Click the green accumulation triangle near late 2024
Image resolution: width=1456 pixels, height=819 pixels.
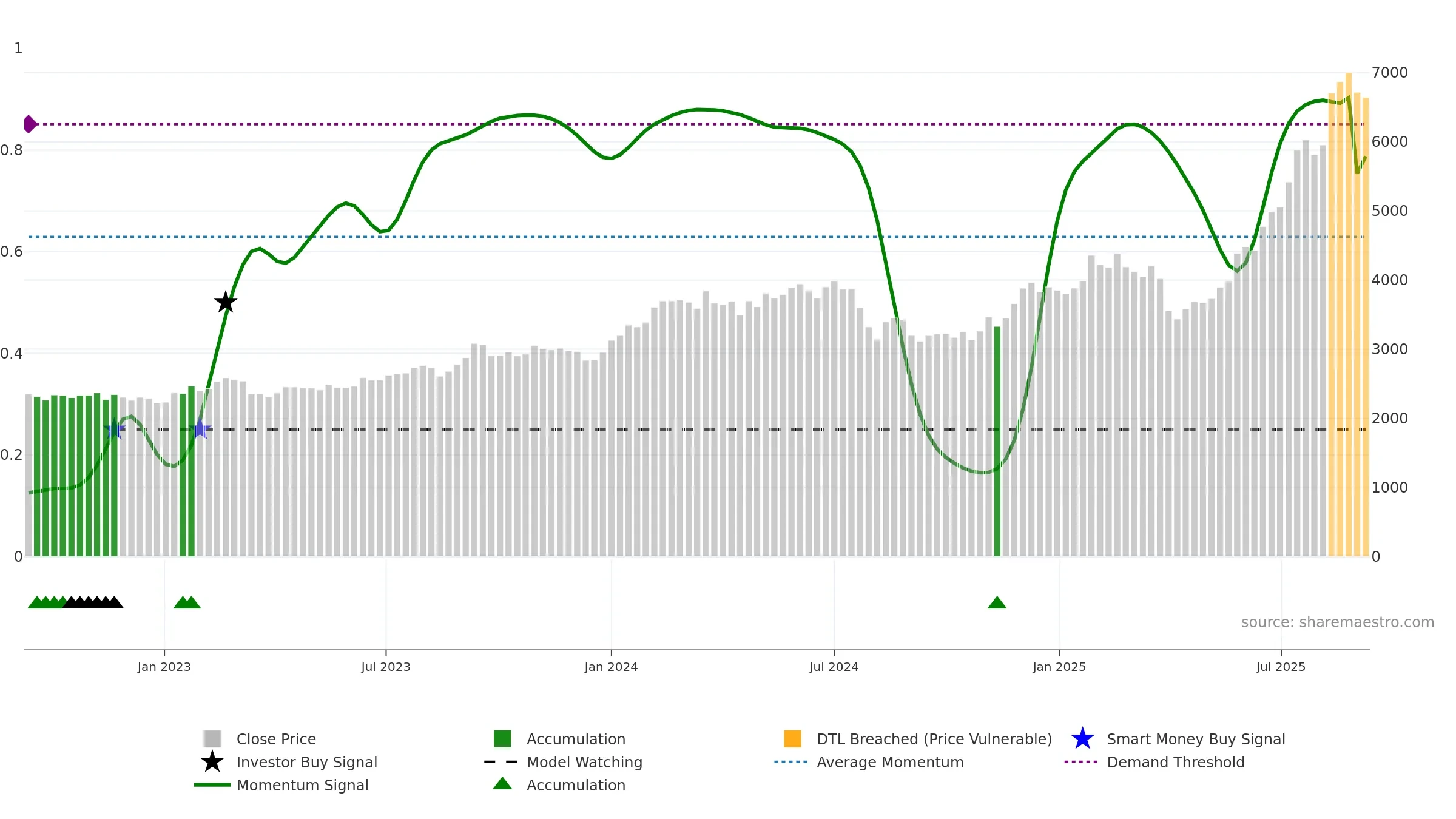[997, 603]
